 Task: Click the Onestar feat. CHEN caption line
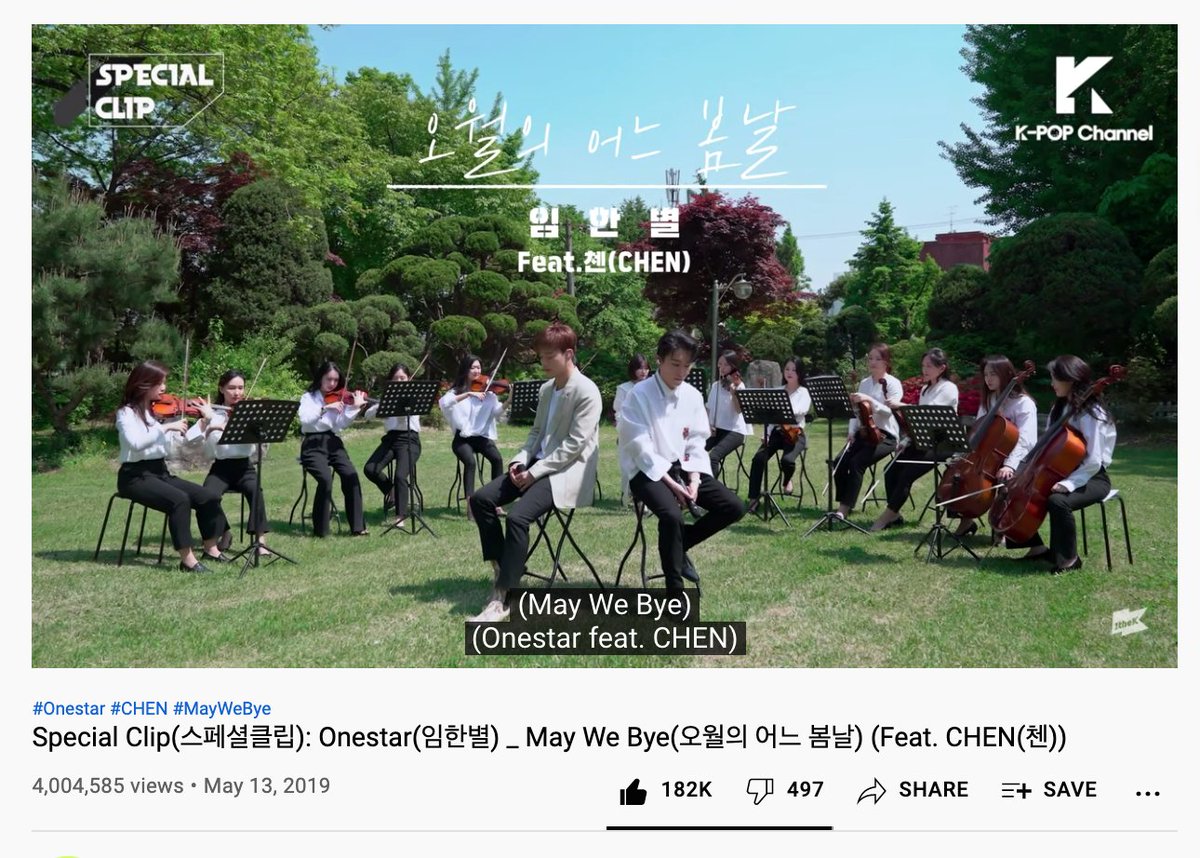(605, 638)
